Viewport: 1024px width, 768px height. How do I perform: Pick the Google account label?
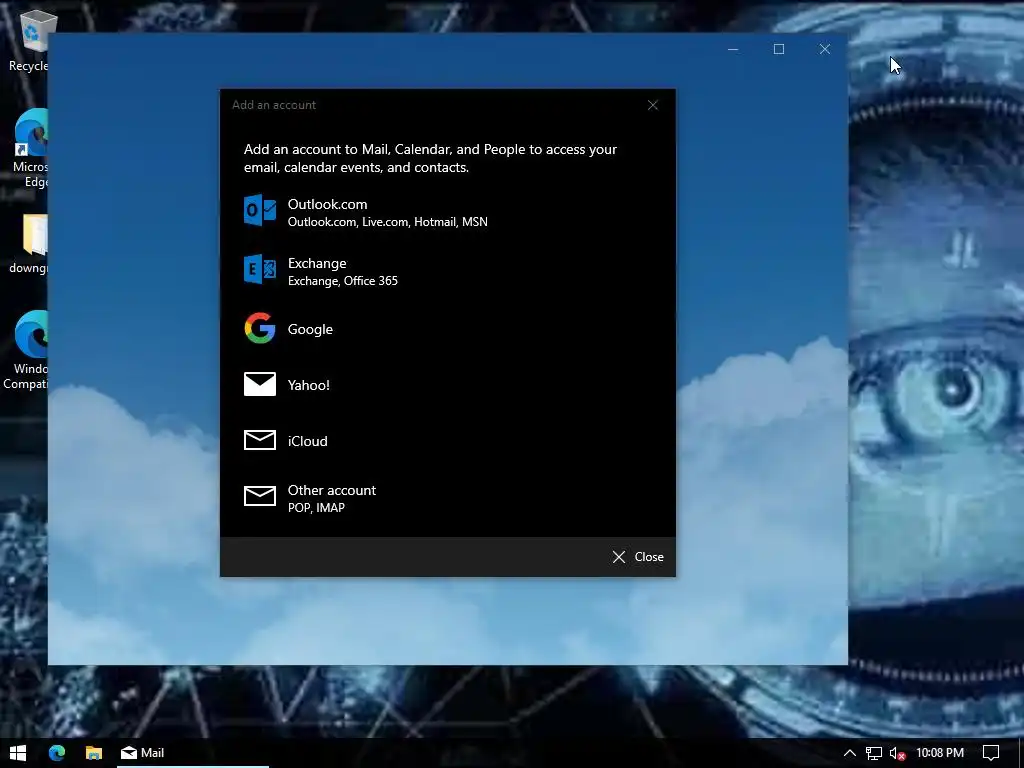310,329
